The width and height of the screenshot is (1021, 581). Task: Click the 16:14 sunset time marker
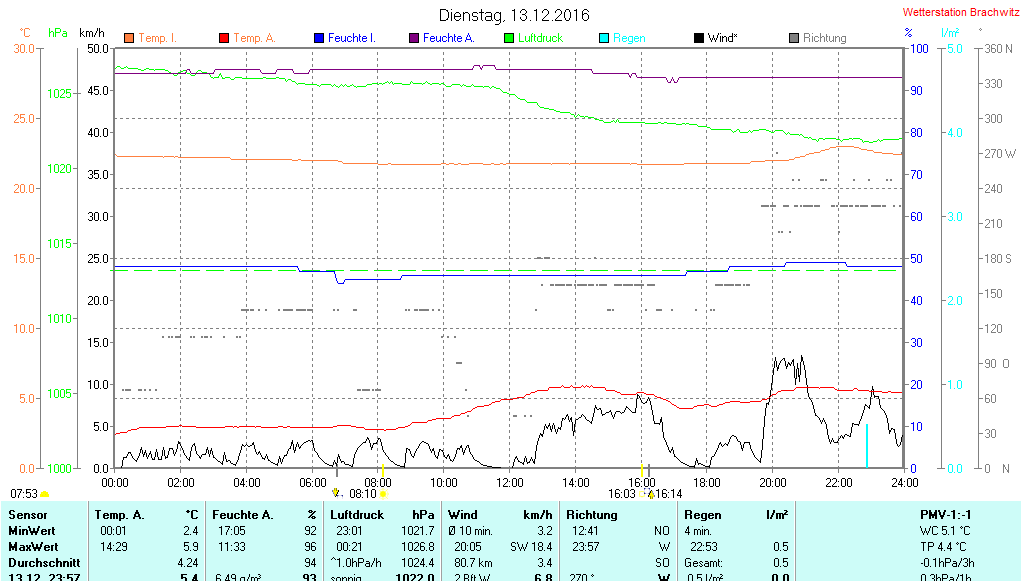(x=668, y=494)
